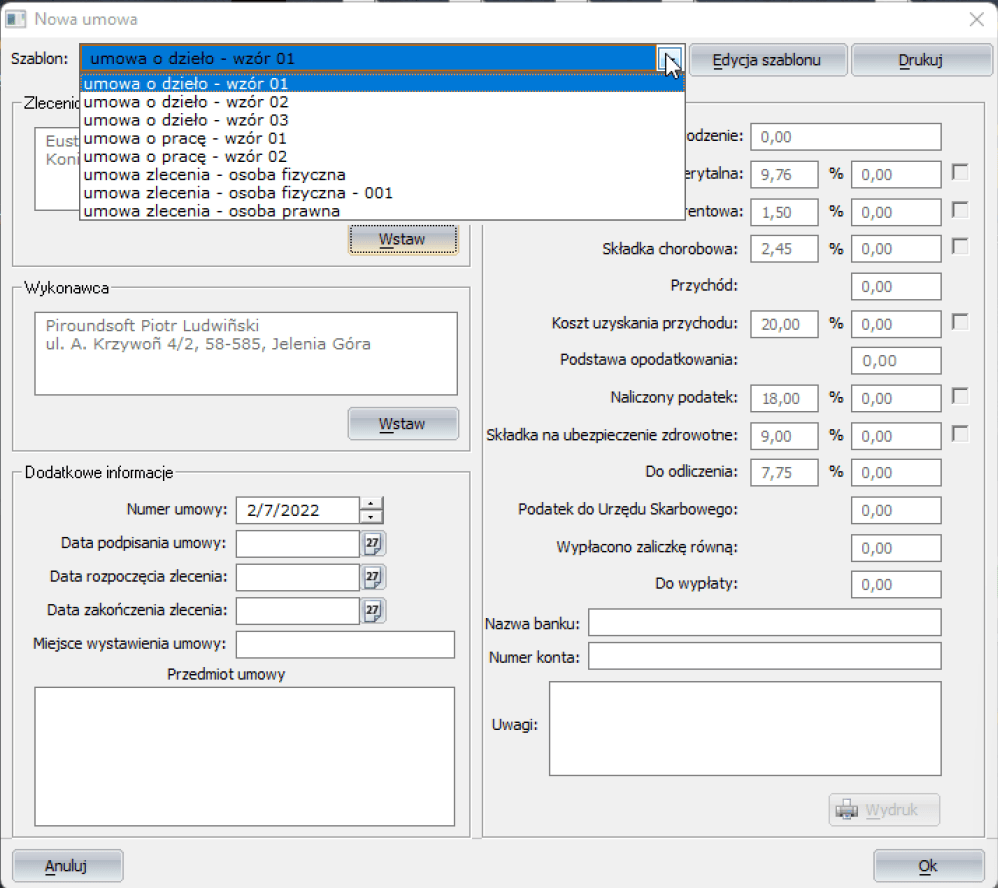Screen dimensions: 998x888
Task: Pick "umowa o dzieło - wzór 03"
Action: point(186,120)
